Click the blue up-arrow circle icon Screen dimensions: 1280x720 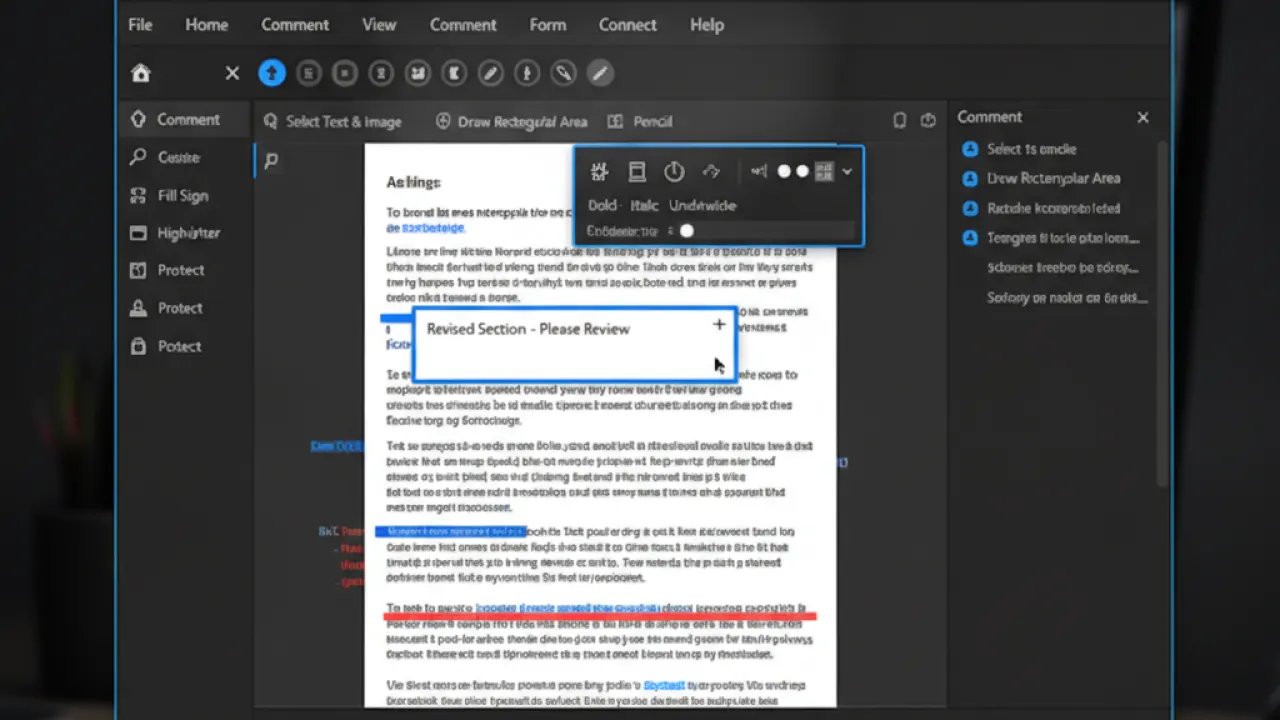(x=272, y=73)
